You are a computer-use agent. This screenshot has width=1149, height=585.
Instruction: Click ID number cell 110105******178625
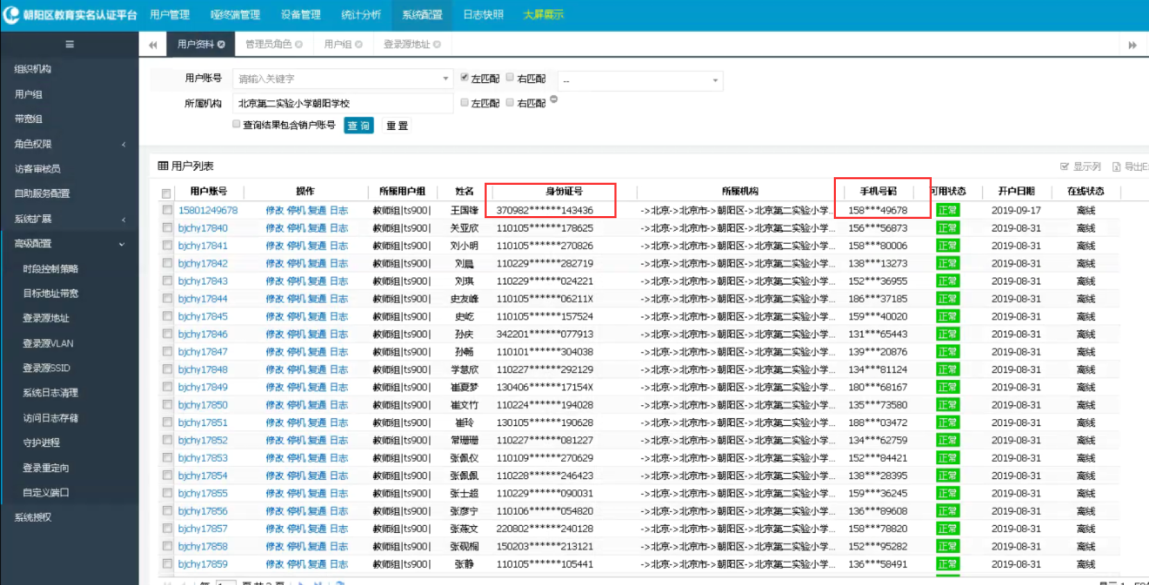click(545, 228)
